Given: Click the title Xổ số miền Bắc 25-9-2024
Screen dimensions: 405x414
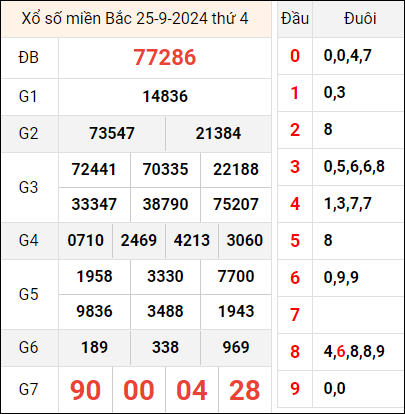Looking at the screenshot, I should point(115,18).
